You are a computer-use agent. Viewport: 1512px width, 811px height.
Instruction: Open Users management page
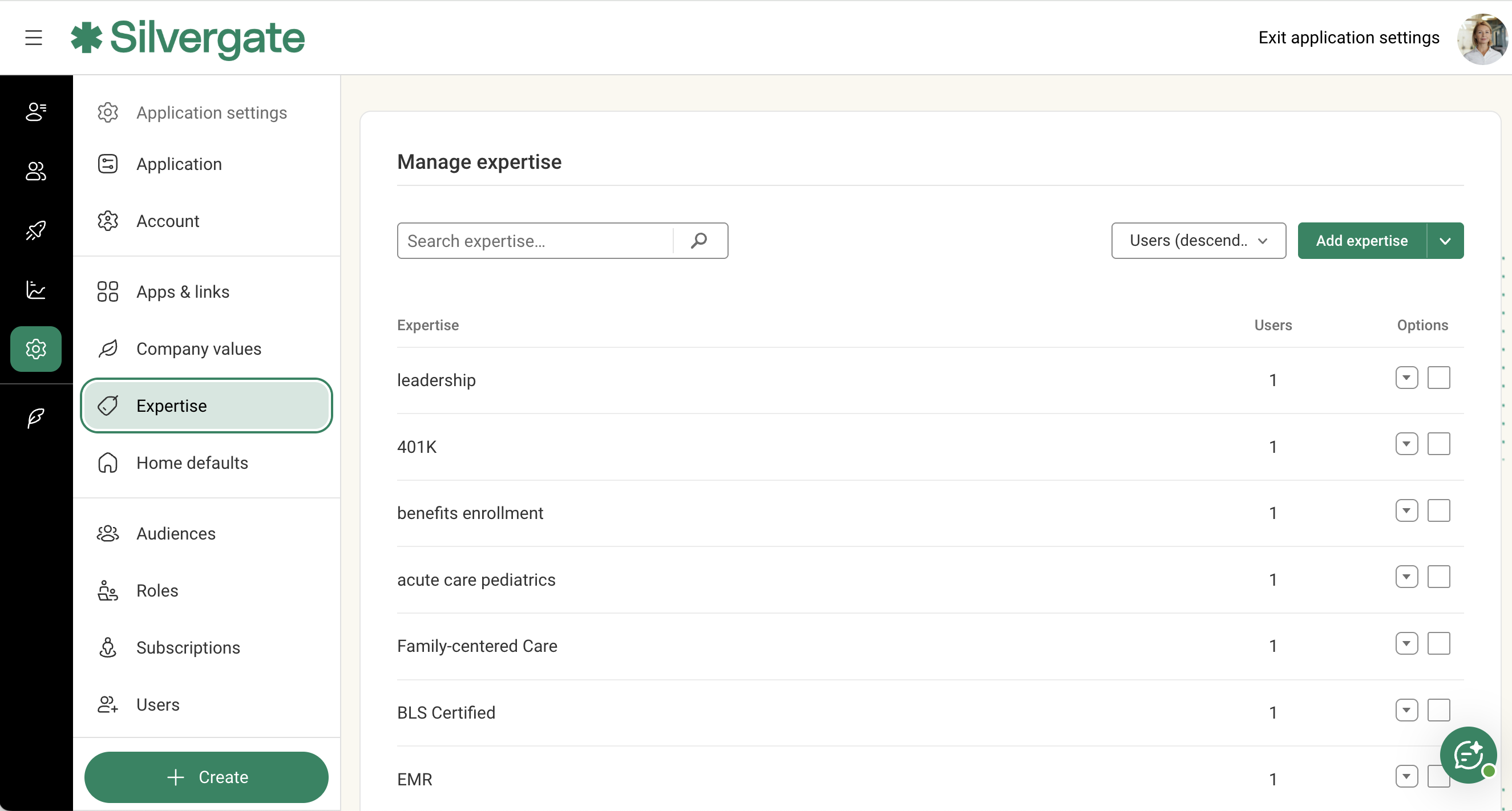(x=207, y=704)
